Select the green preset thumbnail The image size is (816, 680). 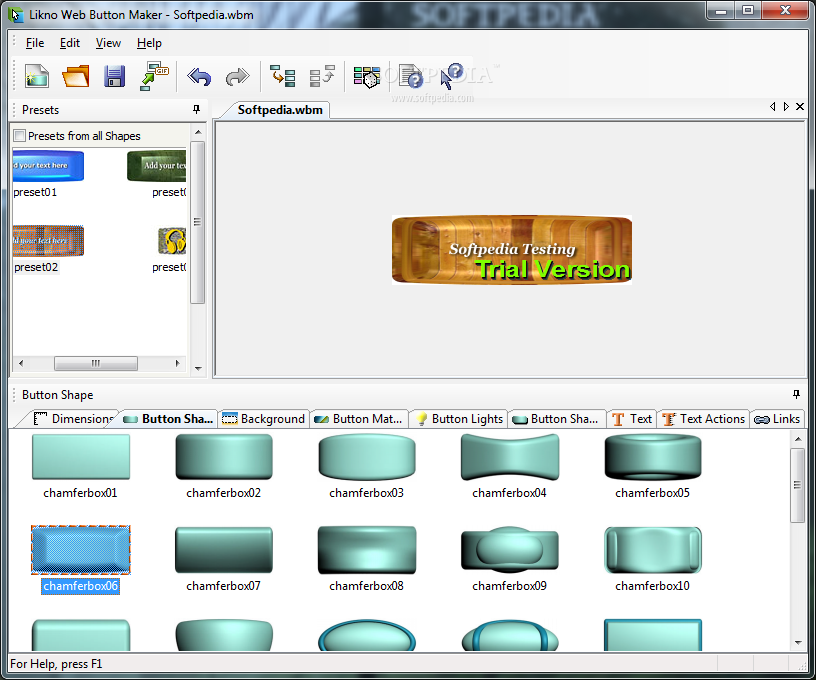tap(157, 166)
